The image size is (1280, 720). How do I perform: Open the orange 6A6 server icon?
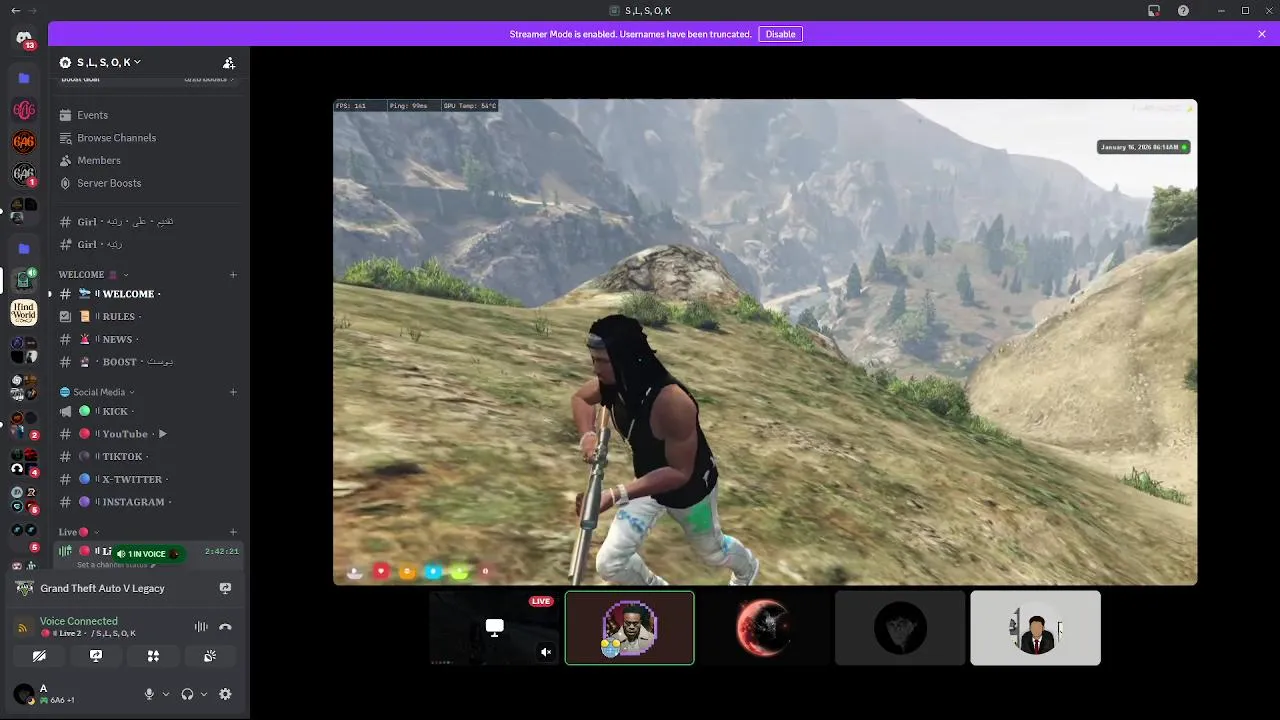pyautogui.click(x=24, y=142)
